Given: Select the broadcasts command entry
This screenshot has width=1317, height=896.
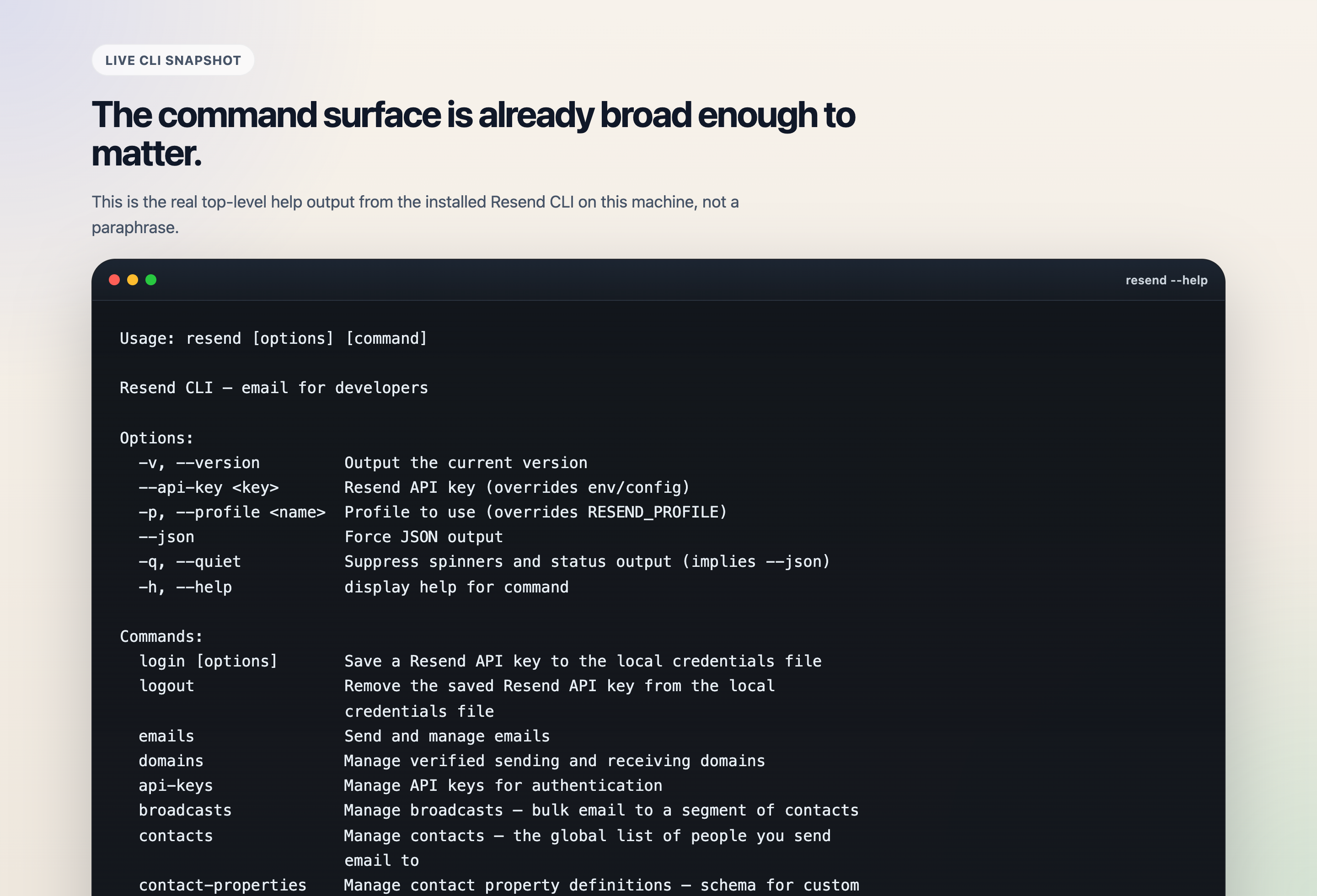Looking at the screenshot, I should click(185, 810).
